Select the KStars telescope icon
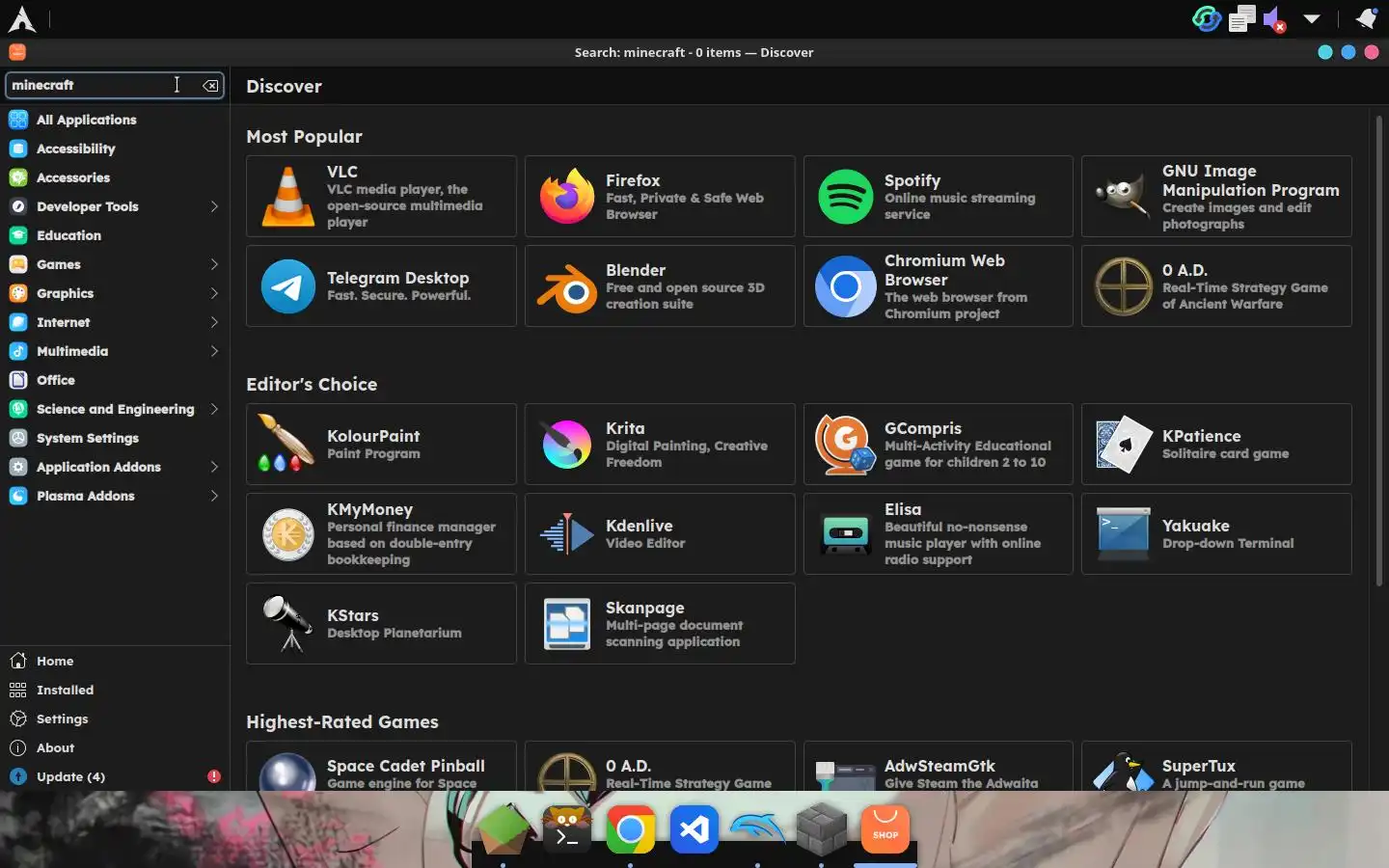 tap(288, 624)
